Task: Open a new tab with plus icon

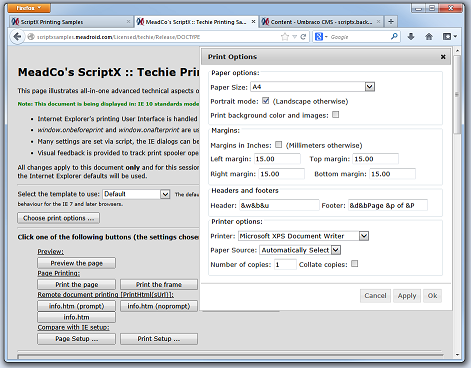Action: click(x=391, y=22)
